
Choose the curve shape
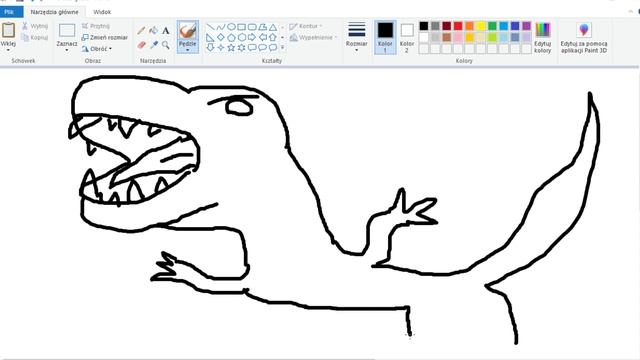[x=221, y=27]
